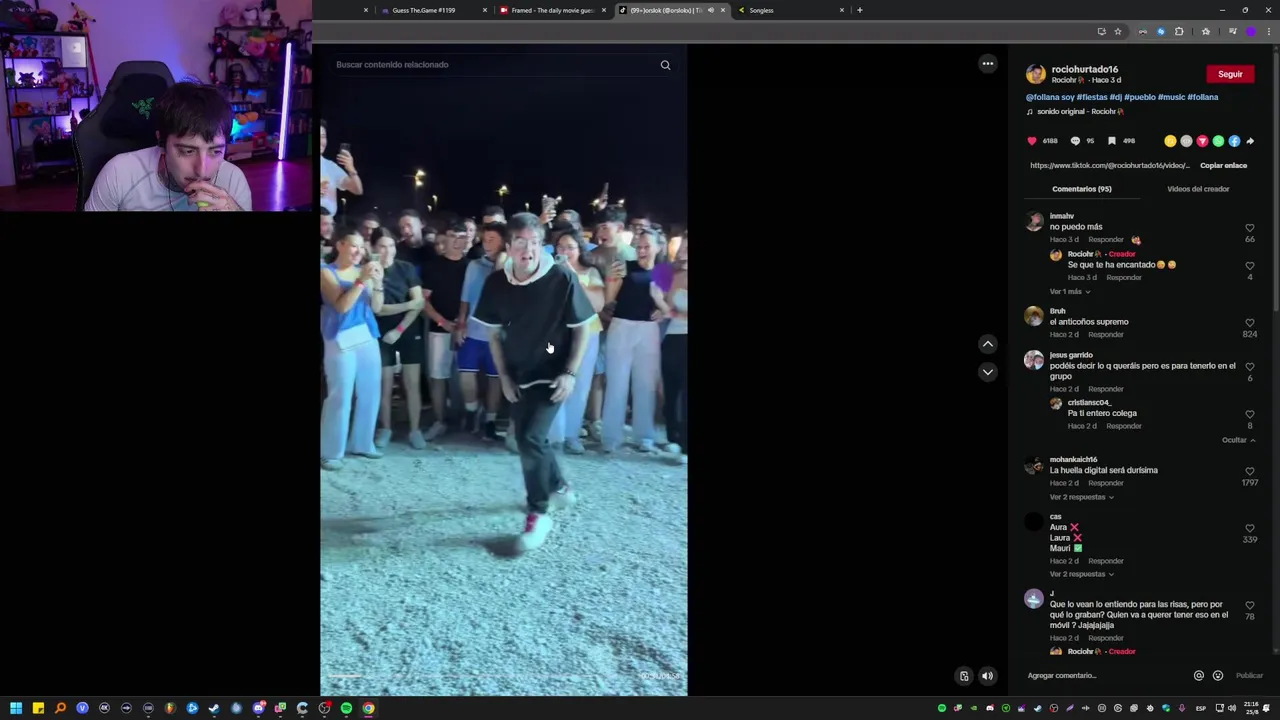Open the emoji picker in comment box
The image size is (1280, 720).
pos(1217,676)
